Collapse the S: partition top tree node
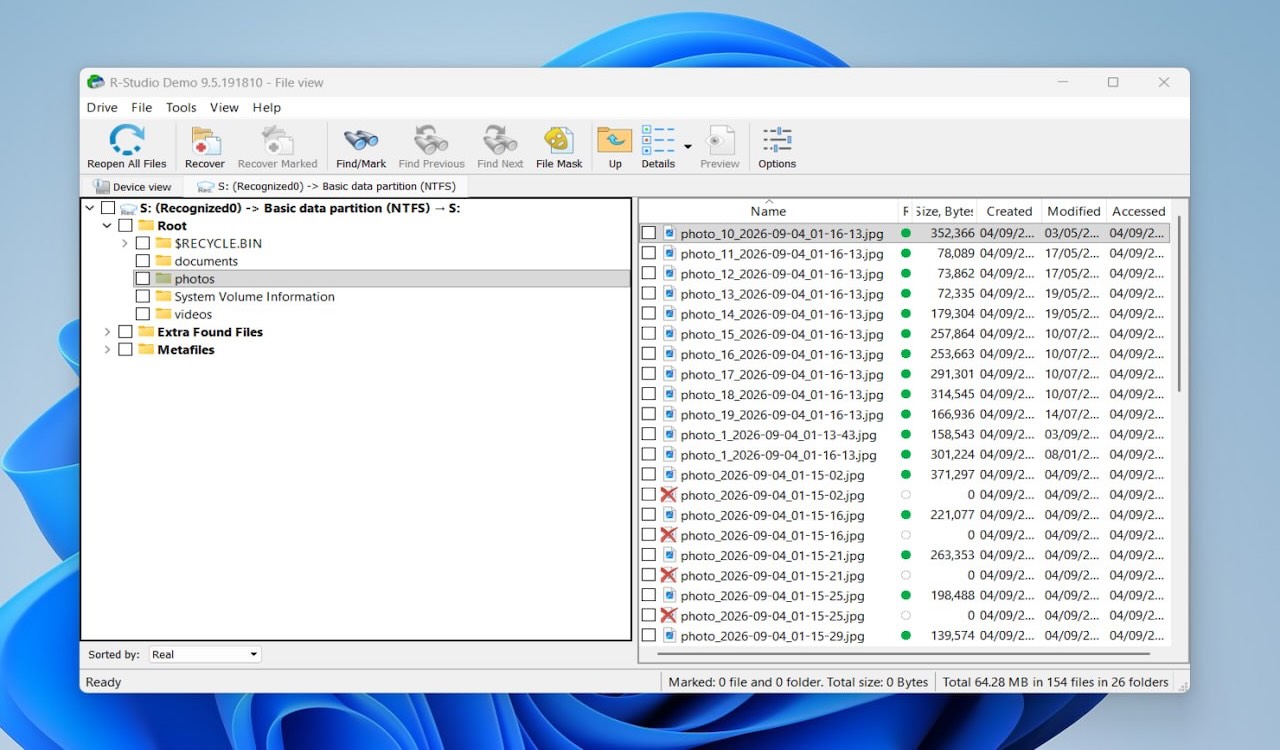Image resolution: width=1280 pixels, height=750 pixels. click(x=90, y=208)
